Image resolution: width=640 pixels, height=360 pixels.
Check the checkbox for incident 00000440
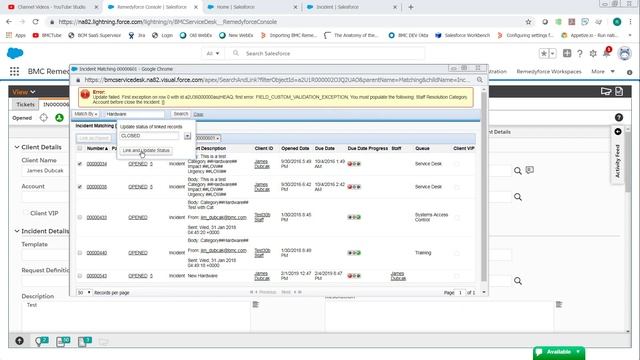coord(80,253)
